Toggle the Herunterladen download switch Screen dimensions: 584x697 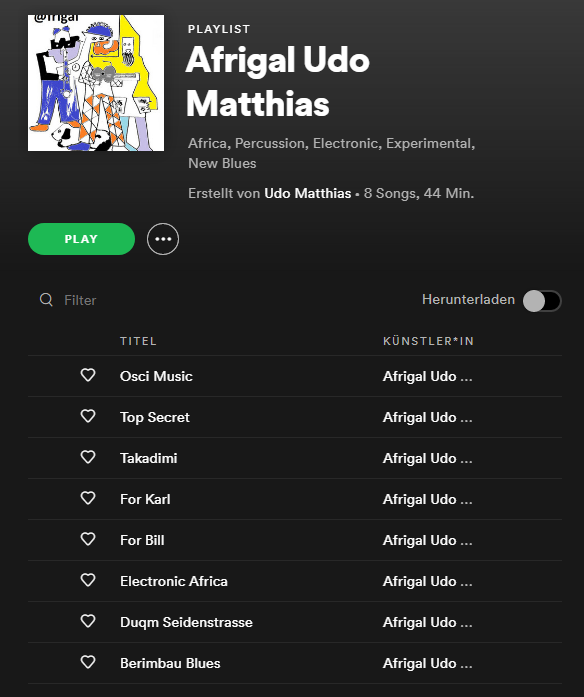[x=542, y=301]
